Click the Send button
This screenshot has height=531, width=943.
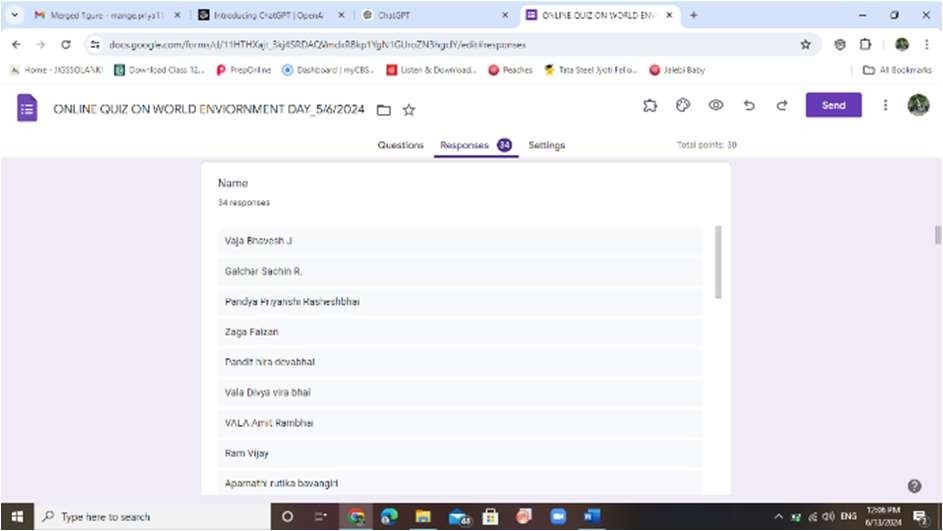coord(833,105)
